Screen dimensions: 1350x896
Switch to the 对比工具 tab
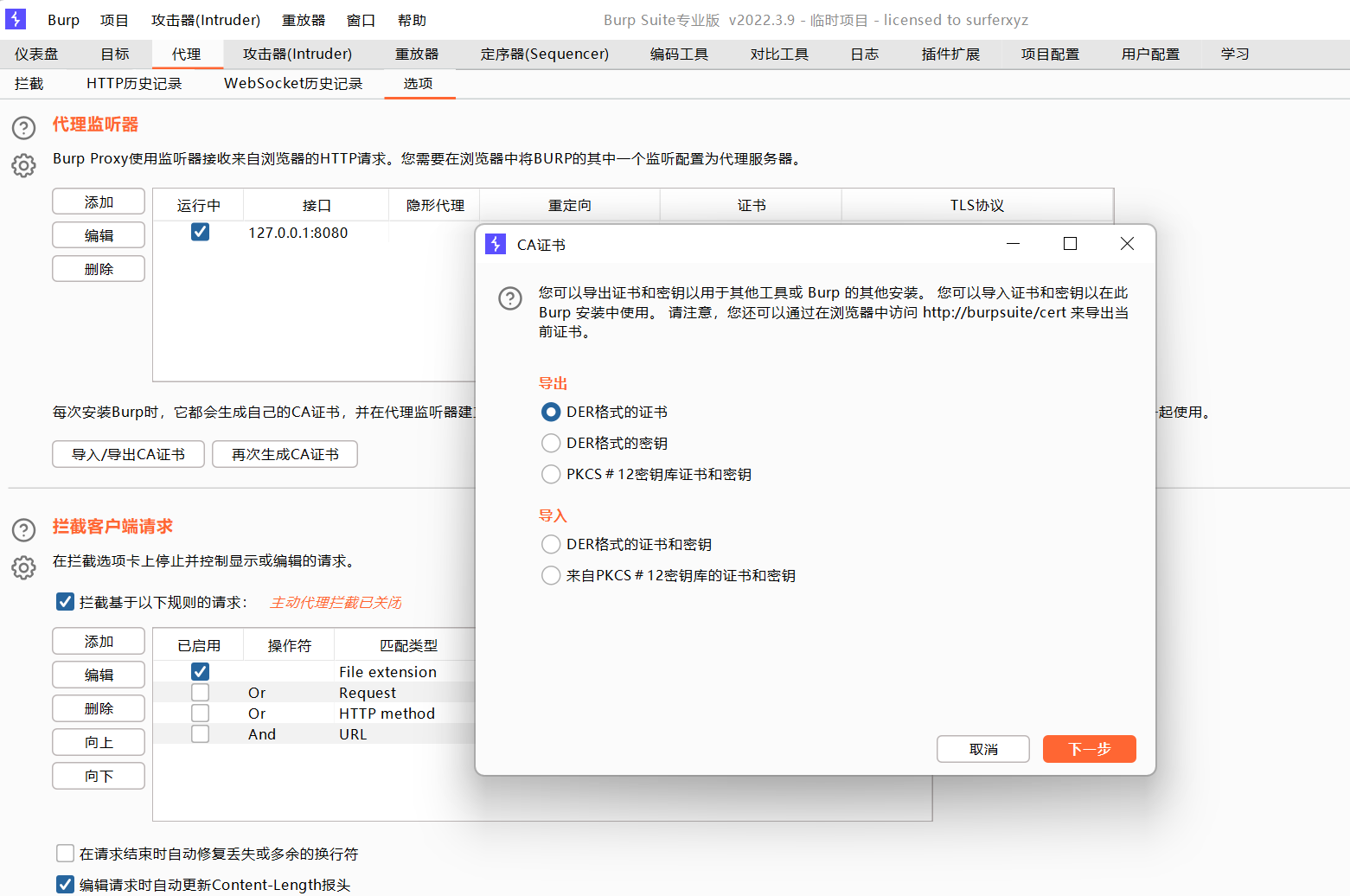(779, 54)
